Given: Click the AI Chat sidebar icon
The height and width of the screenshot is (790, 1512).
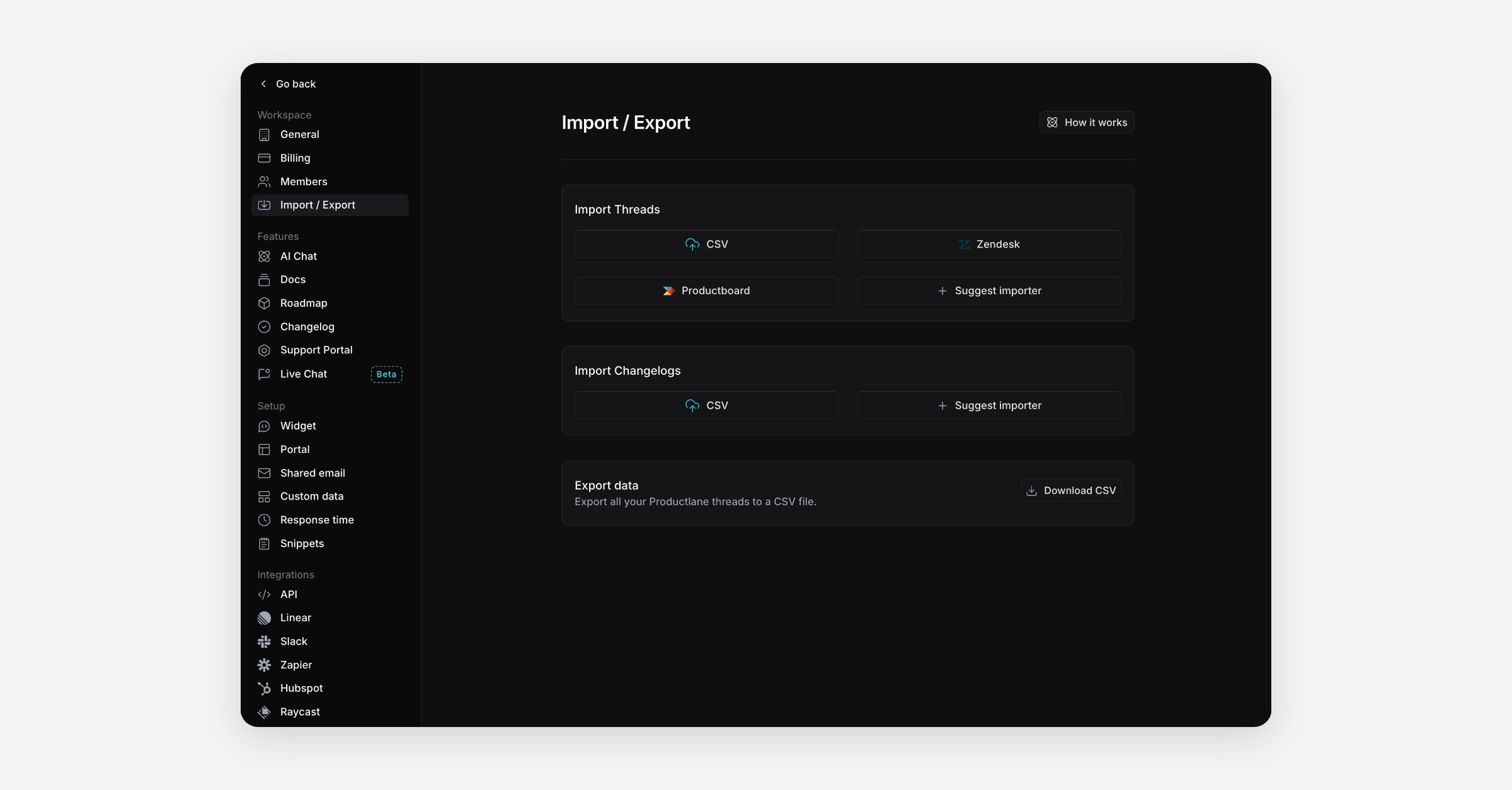Looking at the screenshot, I should coord(264,256).
